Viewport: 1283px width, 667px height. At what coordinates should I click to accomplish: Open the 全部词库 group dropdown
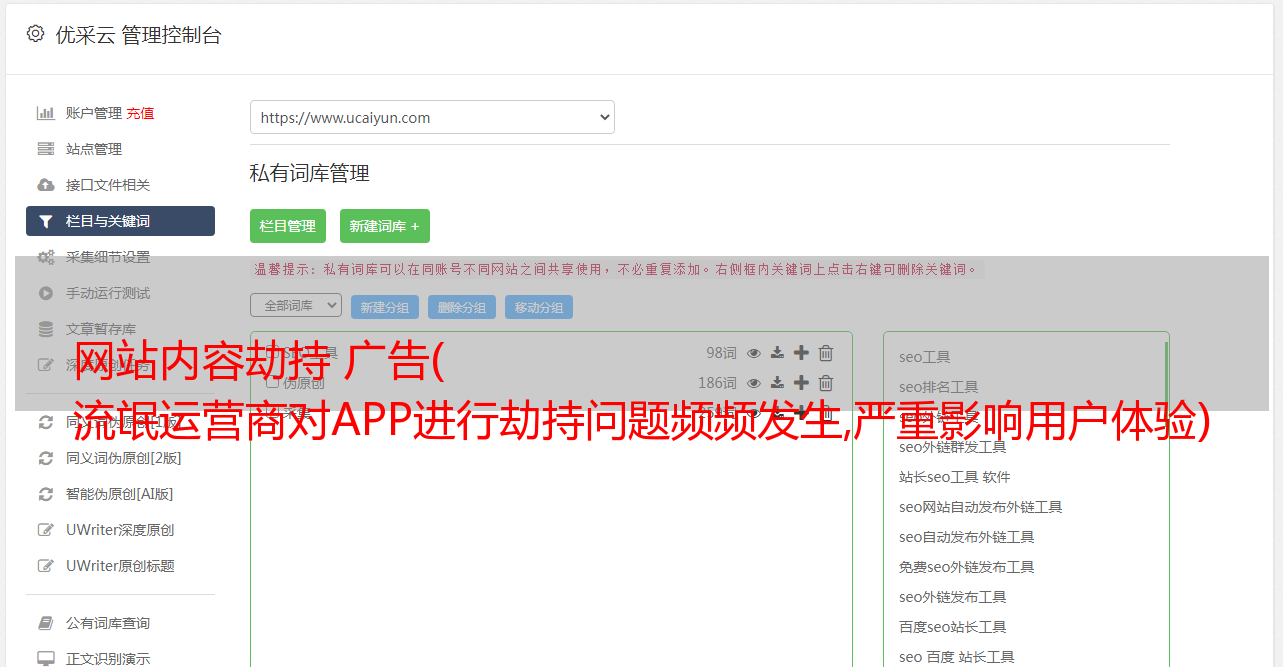[x=296, y=305]
